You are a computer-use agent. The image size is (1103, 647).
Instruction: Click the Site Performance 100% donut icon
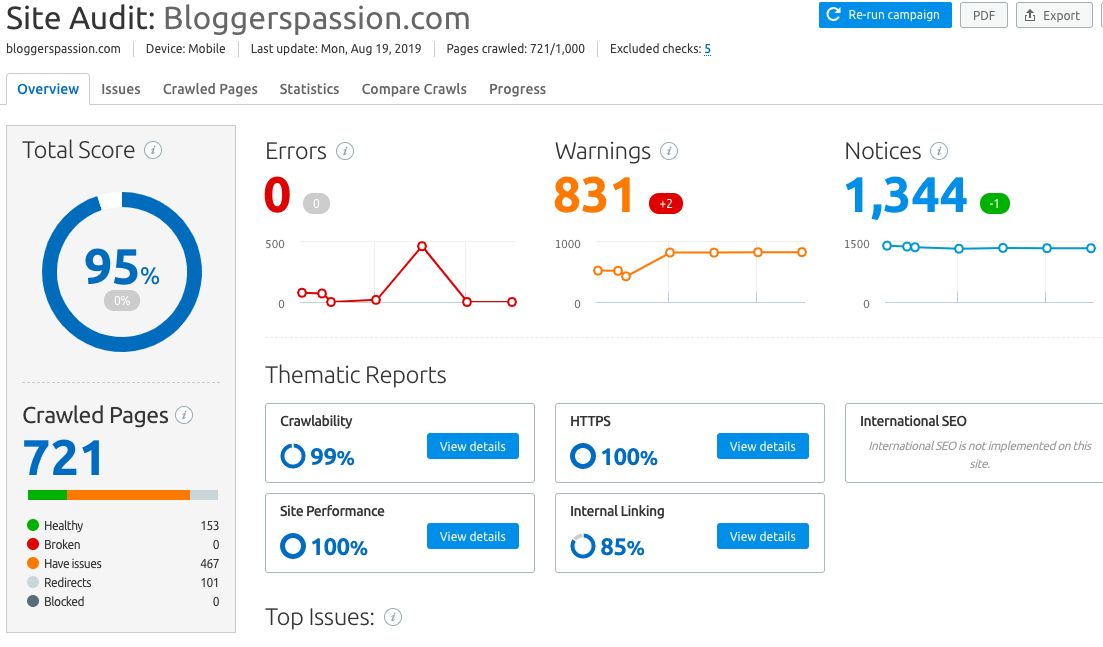293,546
